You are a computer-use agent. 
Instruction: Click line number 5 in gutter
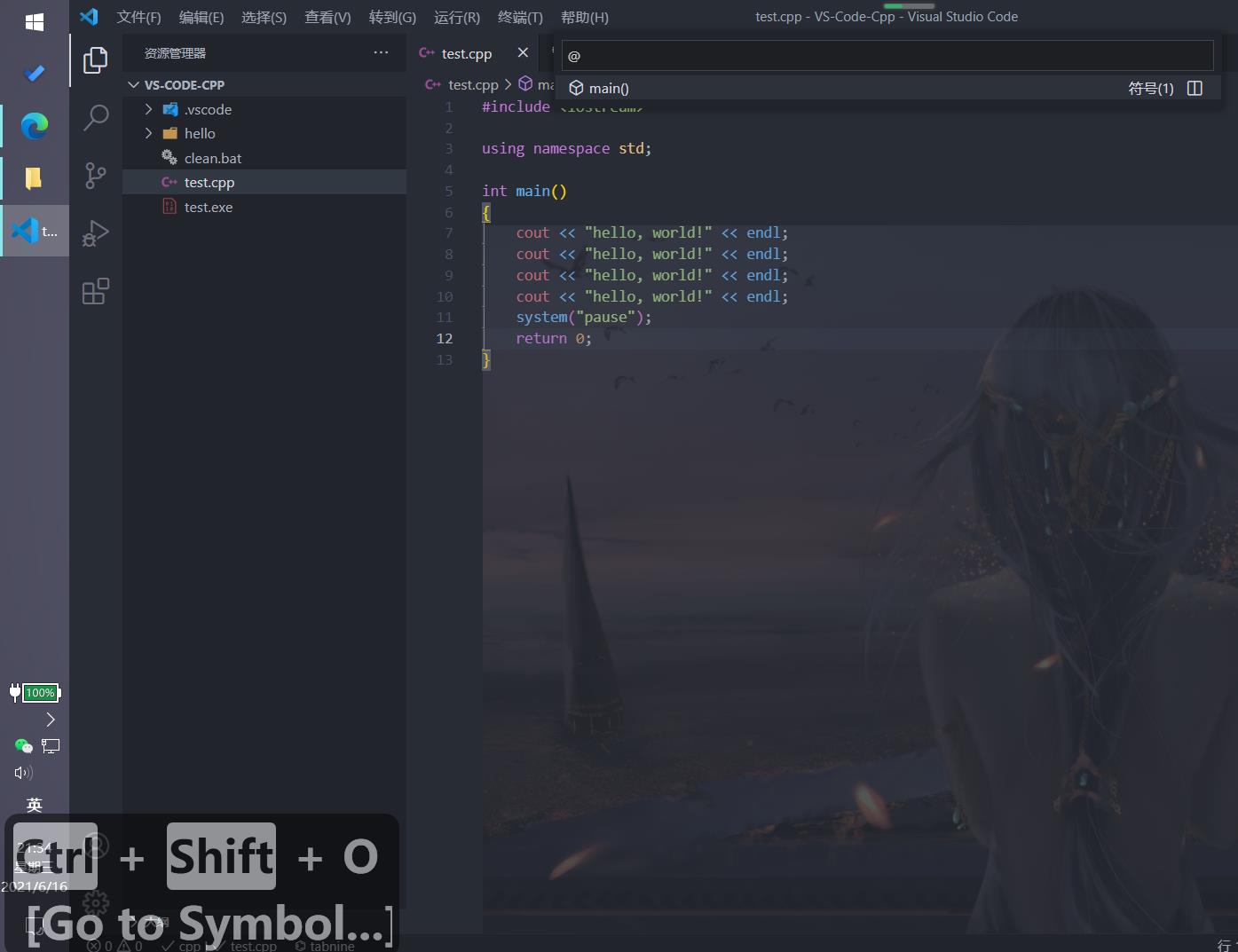(448, 191)
